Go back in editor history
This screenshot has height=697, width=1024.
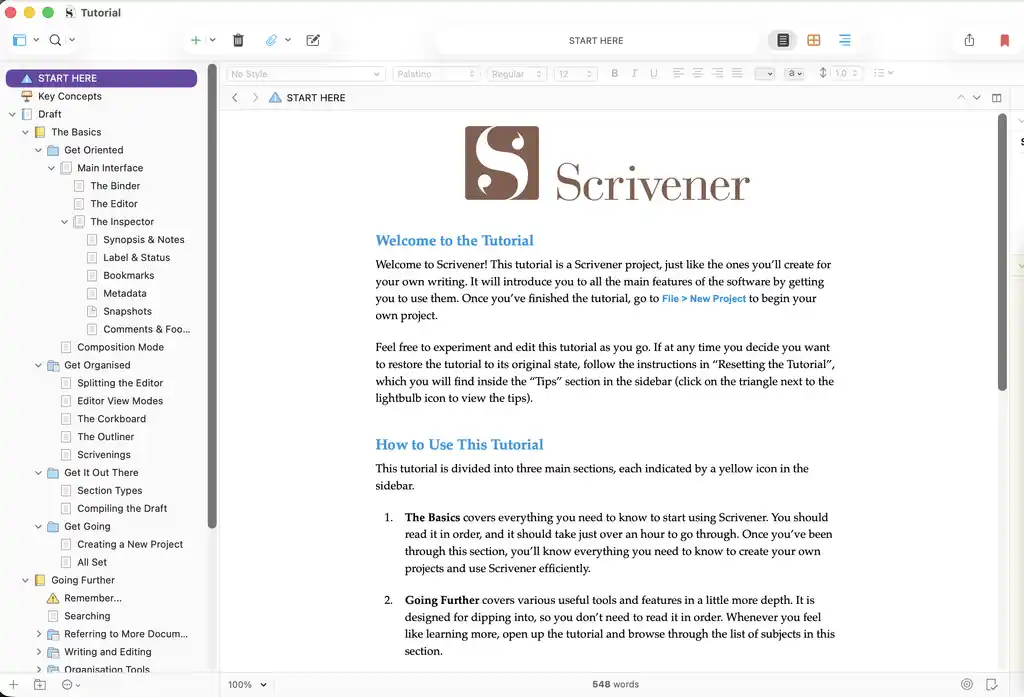click(x=235, y=97)
